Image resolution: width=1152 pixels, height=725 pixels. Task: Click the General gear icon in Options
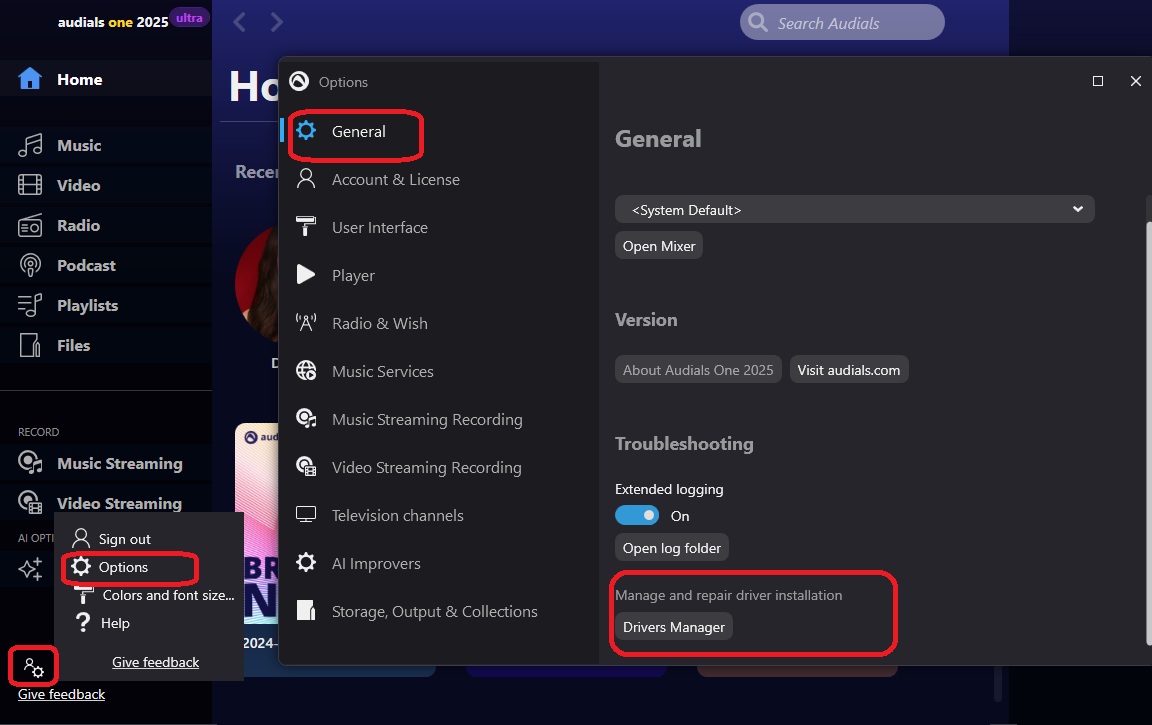click(306, 131)
